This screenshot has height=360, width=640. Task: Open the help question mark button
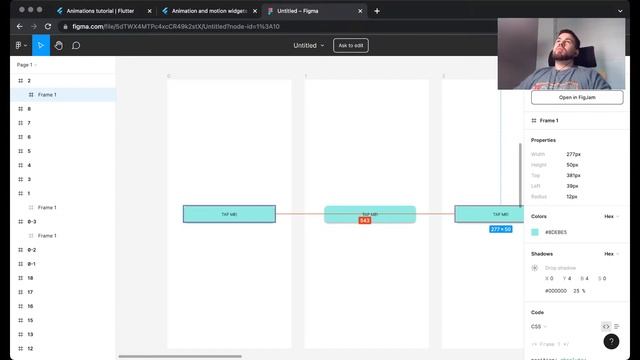611,341
